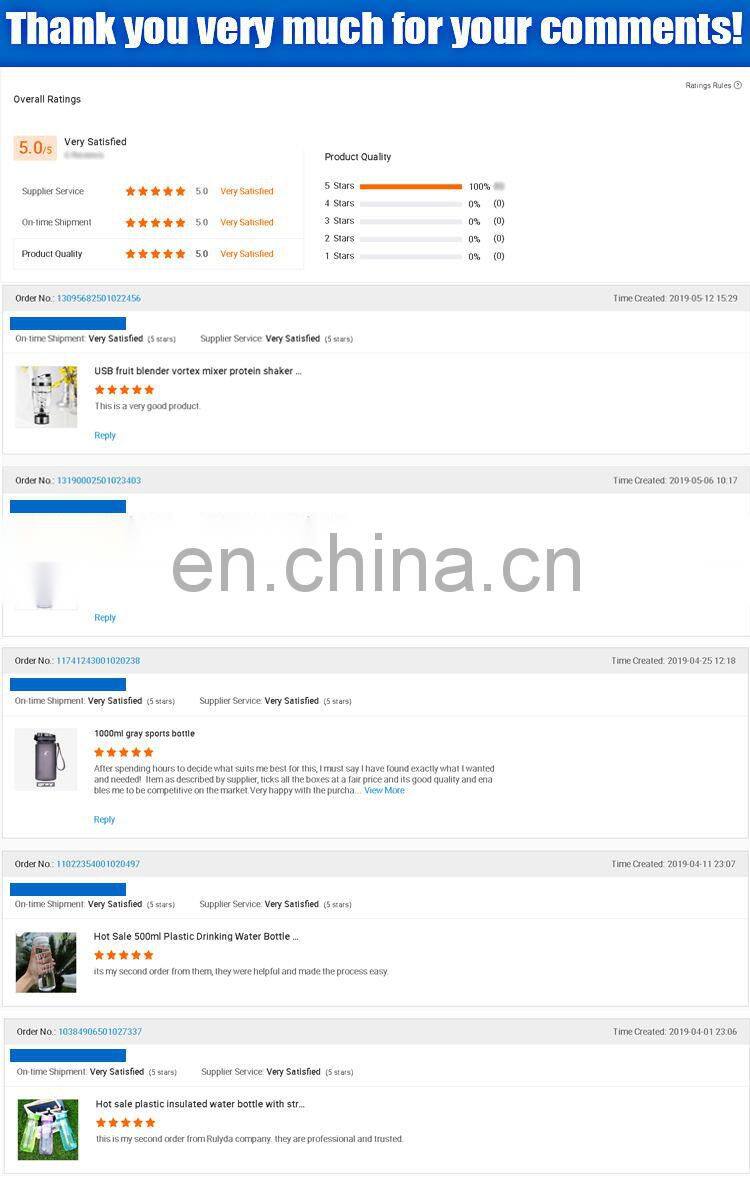Open the colorful insulated bottles thumbnail
The image size is (750, 1177).
pyautogui.click(x=48, y=1130)
